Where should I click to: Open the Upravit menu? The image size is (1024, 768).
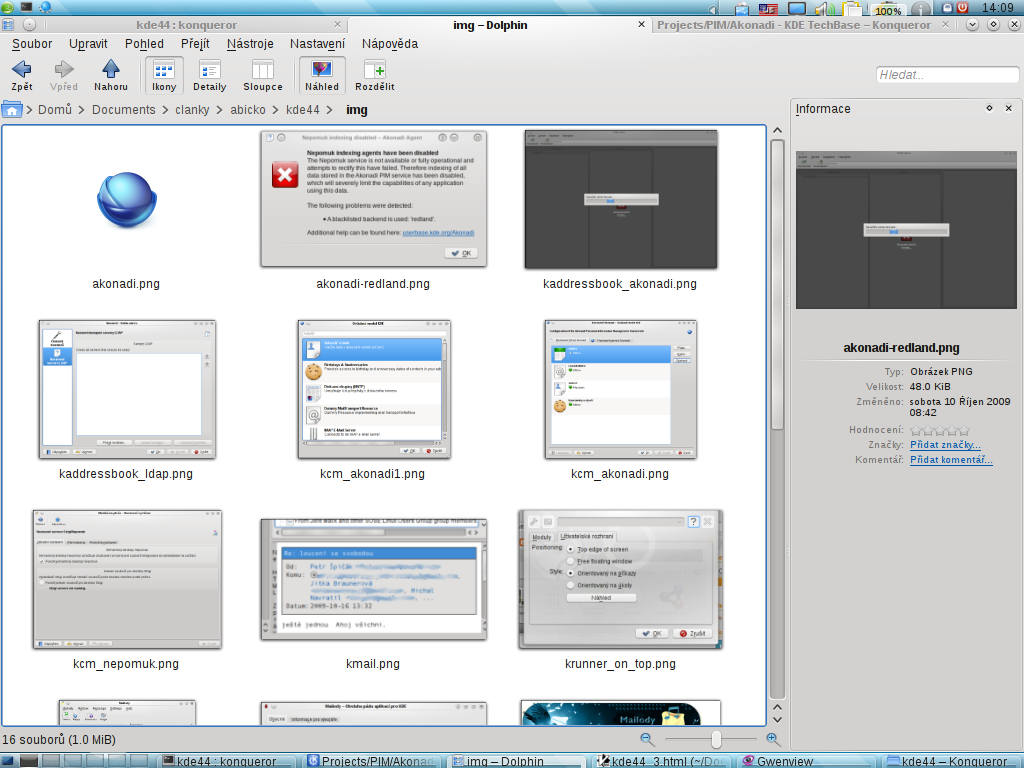click(x=88, y=44)
